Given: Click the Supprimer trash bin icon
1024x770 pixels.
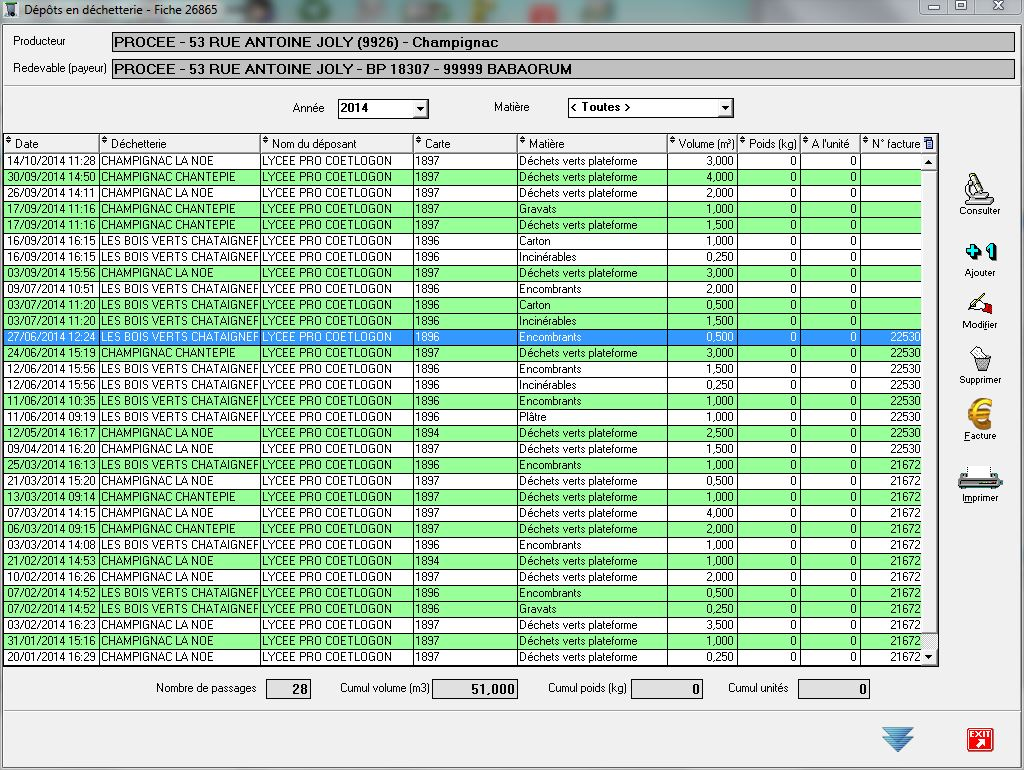Looking at the screenshot, I should (980, 360).
